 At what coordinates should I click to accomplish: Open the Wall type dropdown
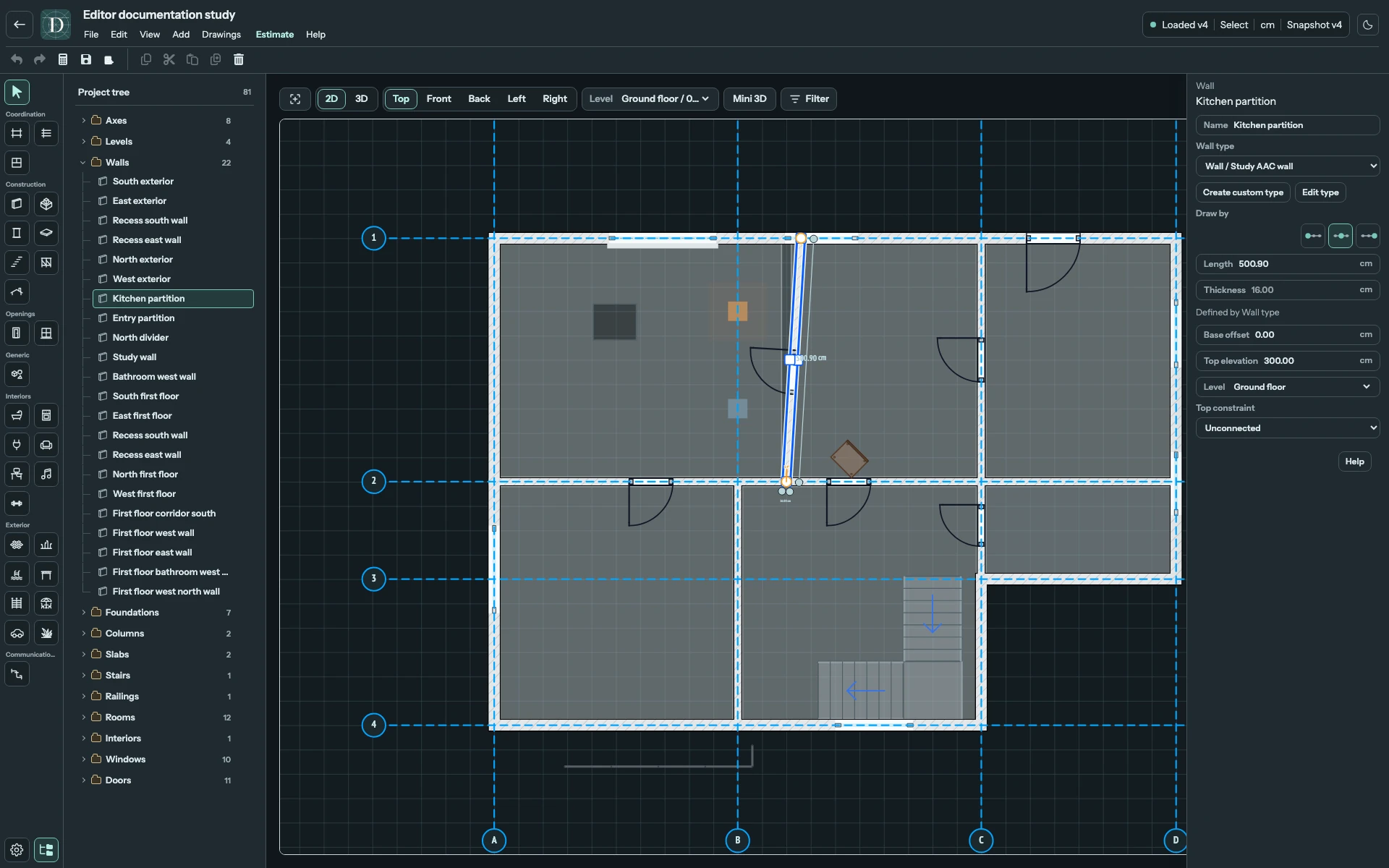pos(1288,166)
